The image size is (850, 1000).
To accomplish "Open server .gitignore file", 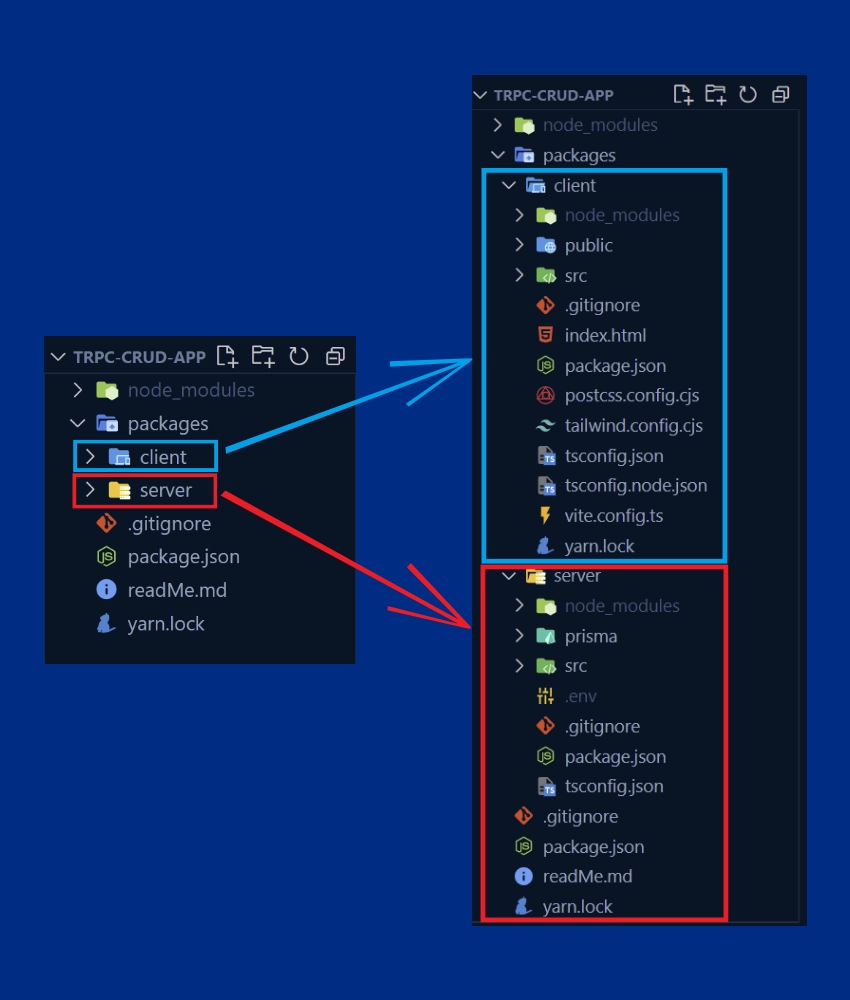I will coord(602,726).
